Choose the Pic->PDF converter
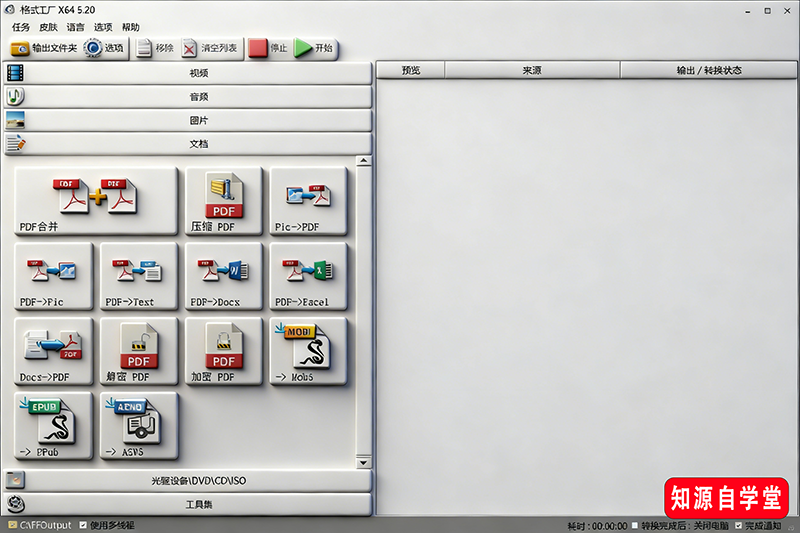 tap(308, 200)
